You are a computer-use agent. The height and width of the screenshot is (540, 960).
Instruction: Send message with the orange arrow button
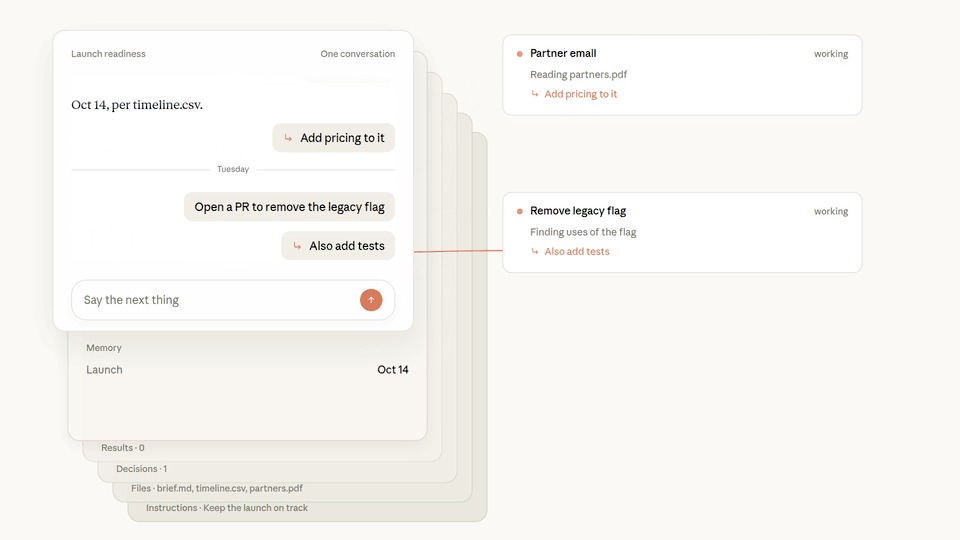point(370,300)
